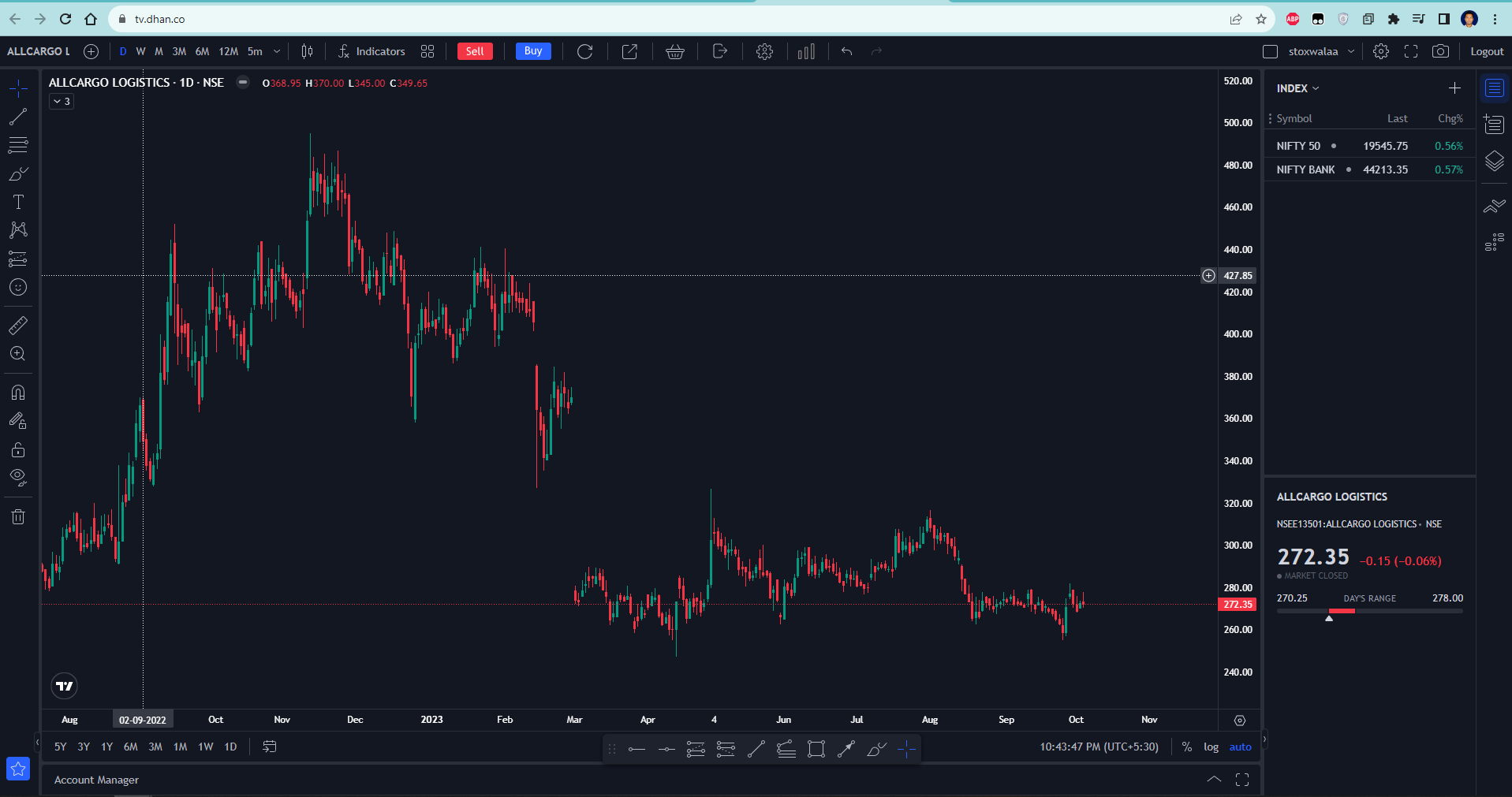The image size is (1512, 797).
Task: Click the blue Buy button
Action: (533, 51)
